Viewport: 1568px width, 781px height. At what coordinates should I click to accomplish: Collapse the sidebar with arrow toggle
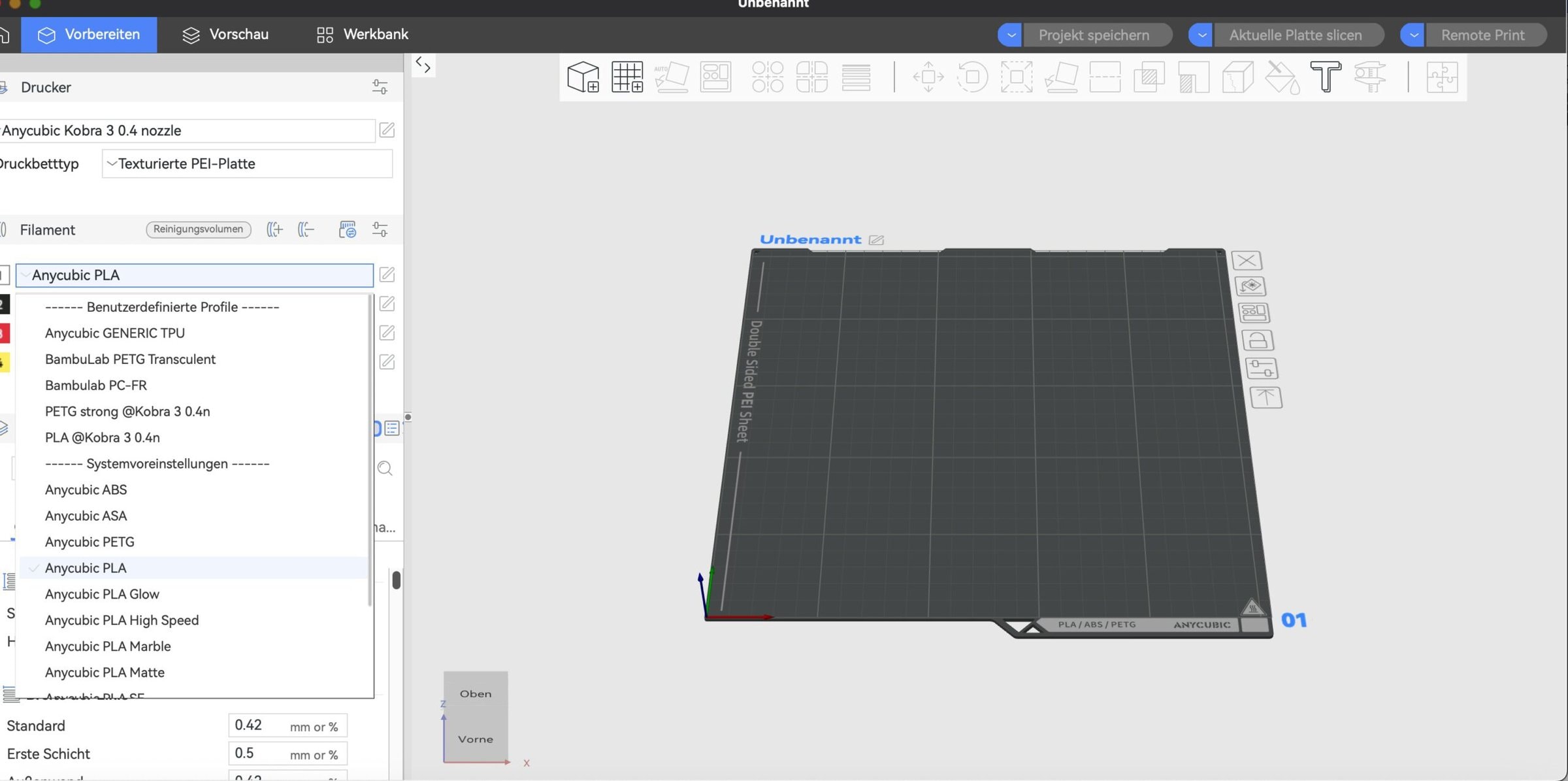tap(423, 65)
